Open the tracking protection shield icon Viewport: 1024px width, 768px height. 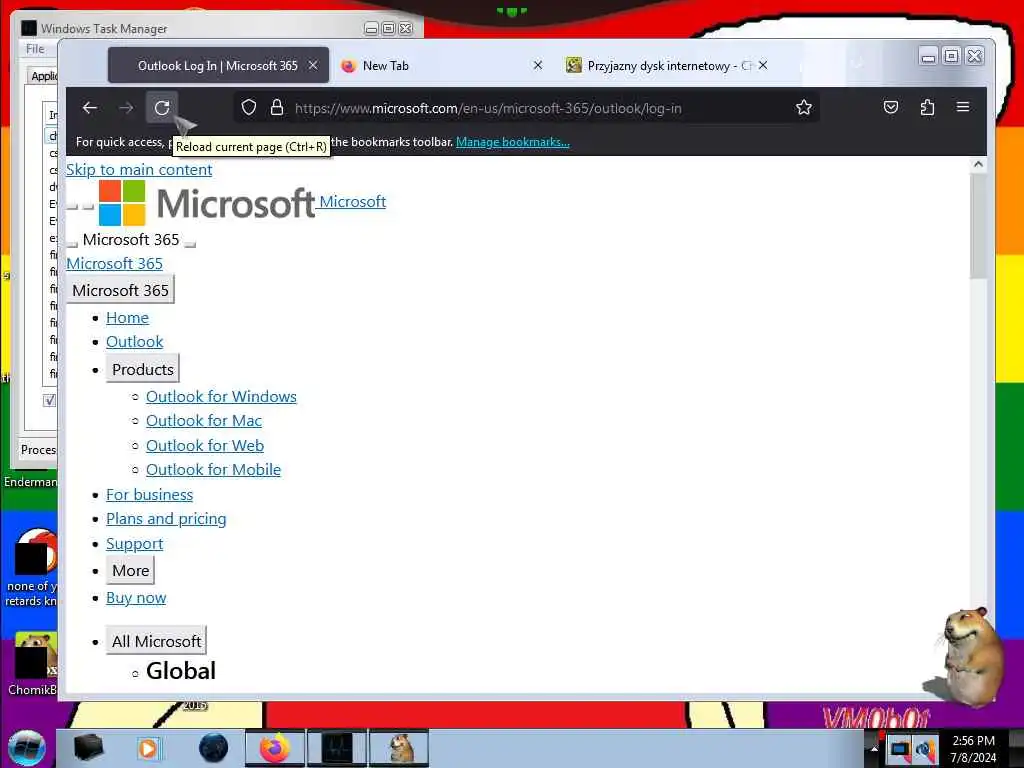tap(249, 108)
